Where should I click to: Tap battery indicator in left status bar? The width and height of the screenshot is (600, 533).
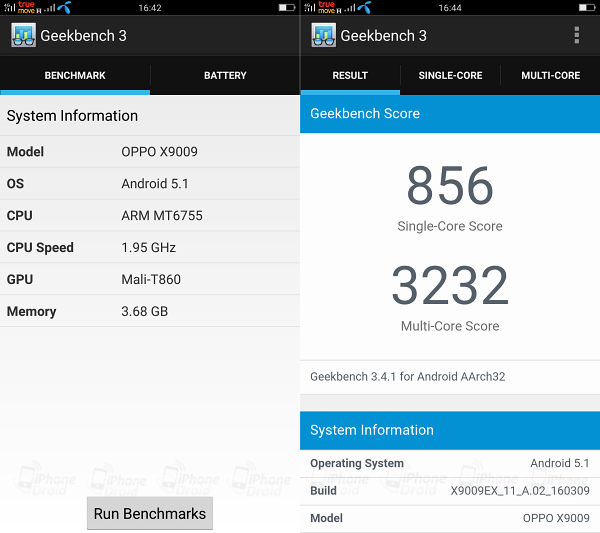(x=287, y=7)
